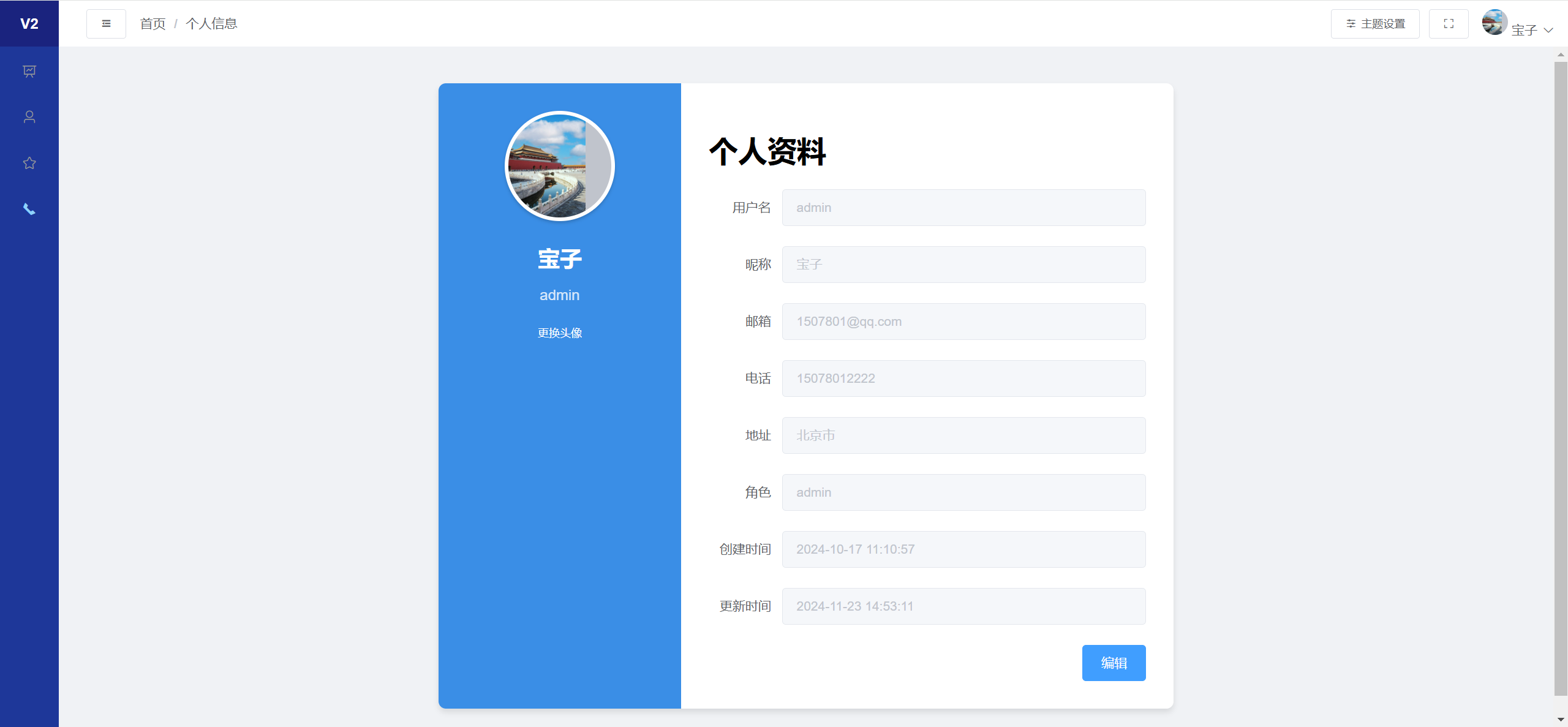Click 更换头像 to change the avatar
This screenshot has height=727, width=1568.
[559, 333]
